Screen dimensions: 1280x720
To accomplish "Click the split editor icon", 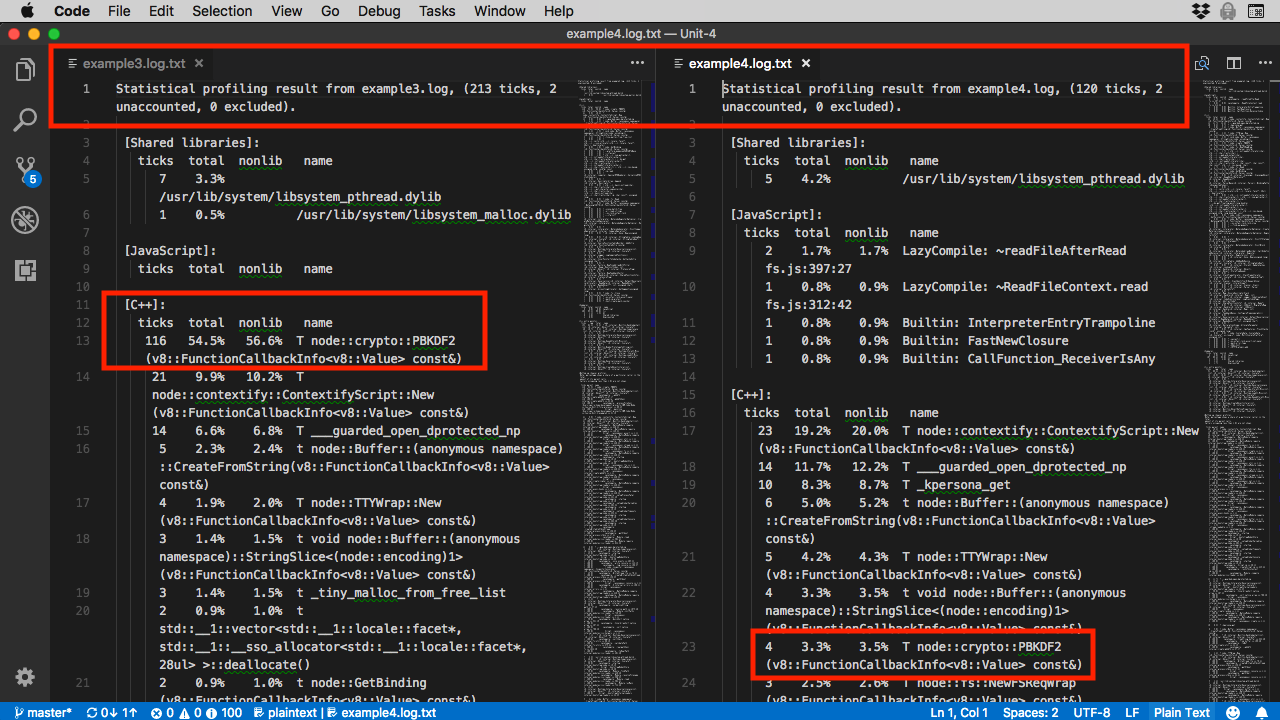I will (x=1234, y=63).
